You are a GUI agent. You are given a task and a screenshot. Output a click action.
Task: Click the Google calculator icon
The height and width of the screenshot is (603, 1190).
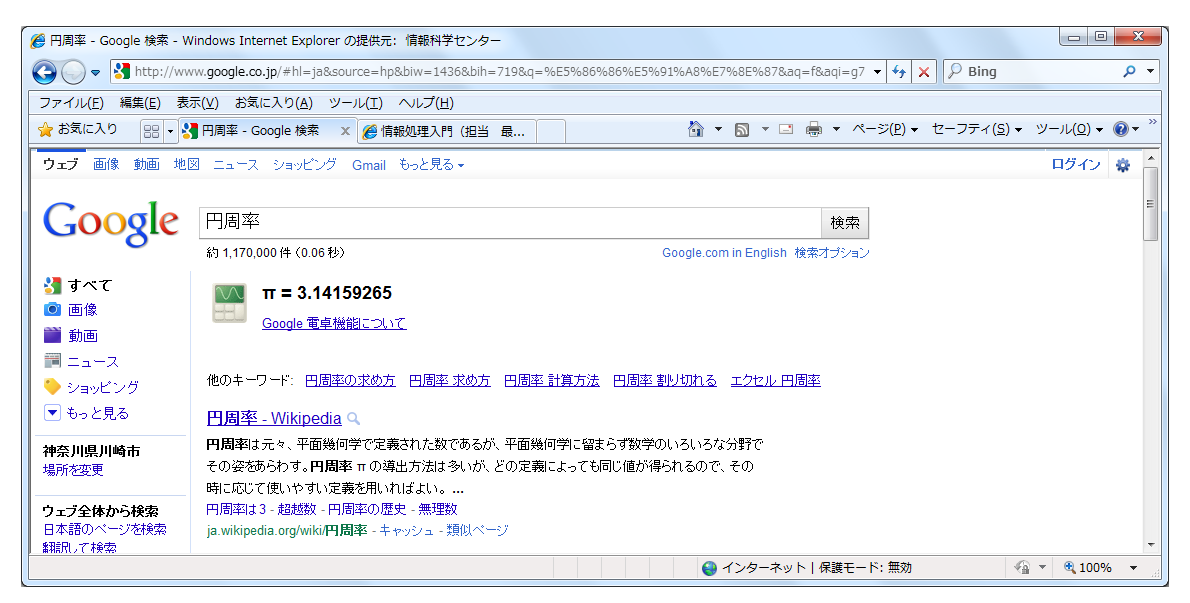tap(229, 303)
